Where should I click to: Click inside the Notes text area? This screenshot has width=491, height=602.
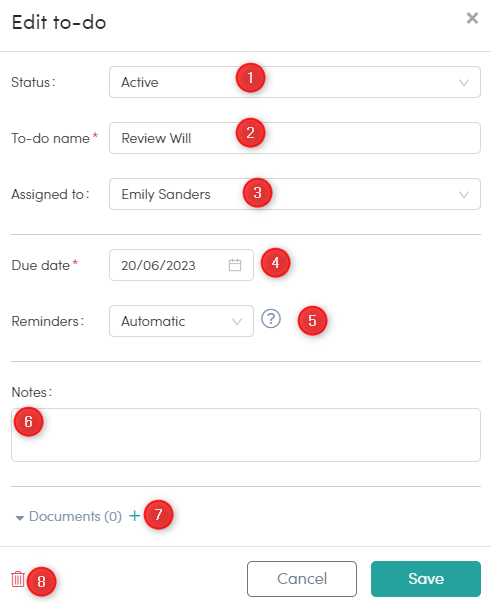(x=246, y=435)
